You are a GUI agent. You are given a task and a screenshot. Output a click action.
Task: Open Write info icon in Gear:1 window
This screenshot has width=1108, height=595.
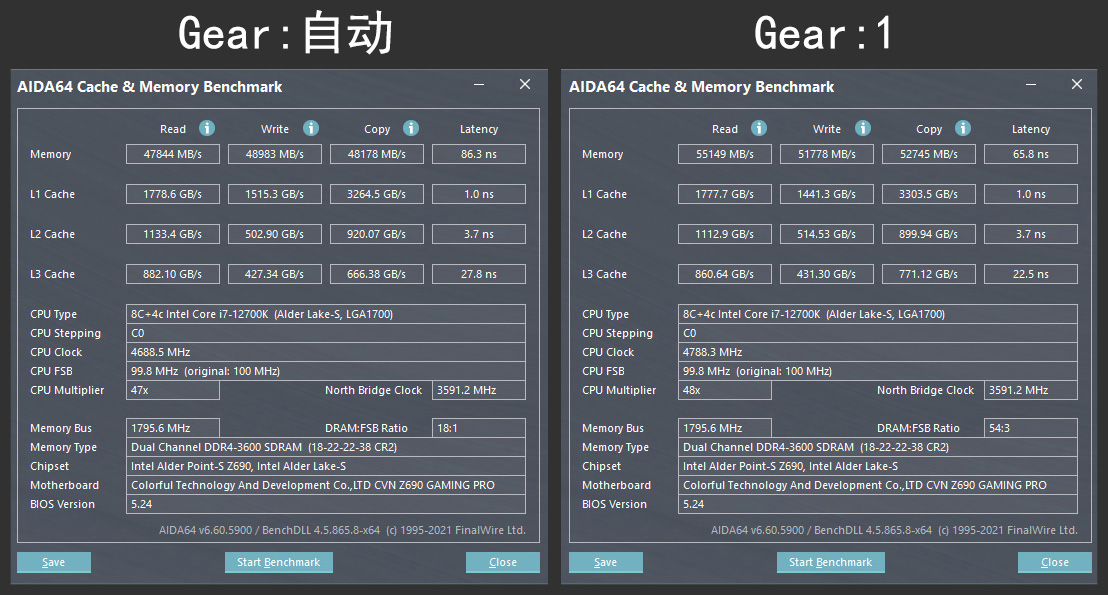(863, 128)
